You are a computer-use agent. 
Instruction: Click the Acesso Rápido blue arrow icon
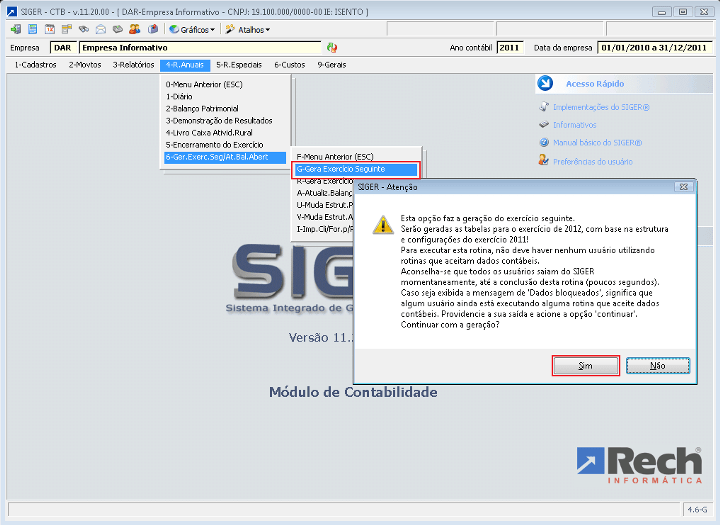click(x=545, y=84)
